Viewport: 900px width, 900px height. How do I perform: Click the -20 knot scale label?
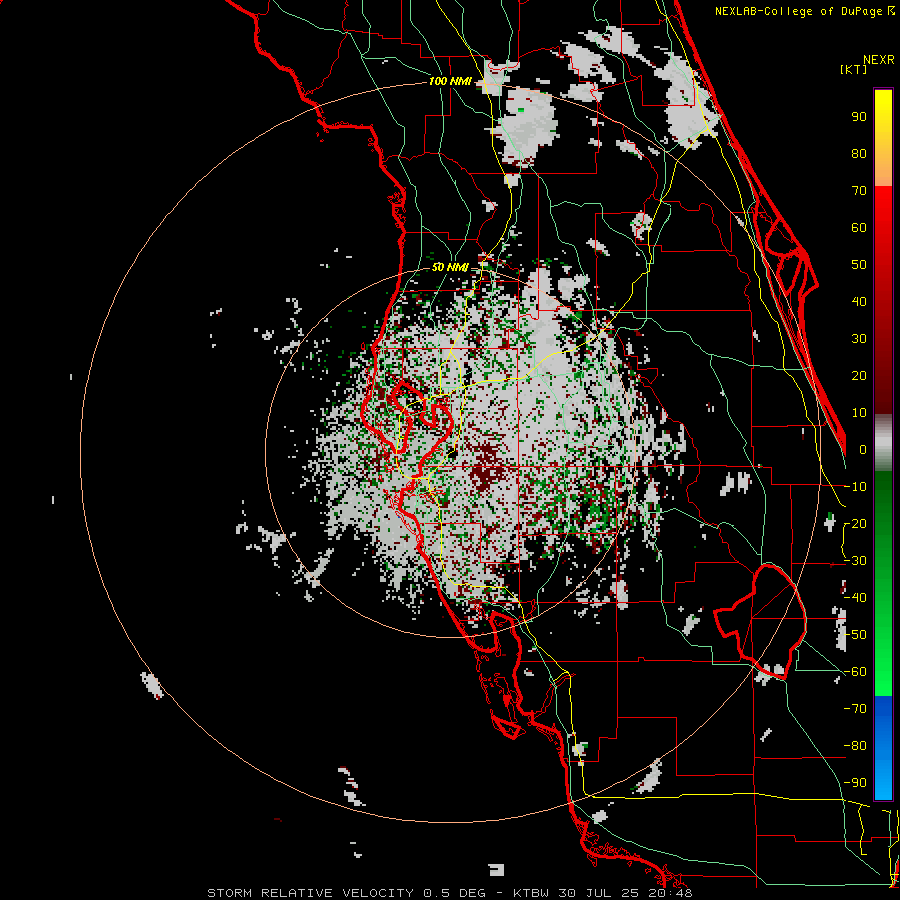click(855, 524)
